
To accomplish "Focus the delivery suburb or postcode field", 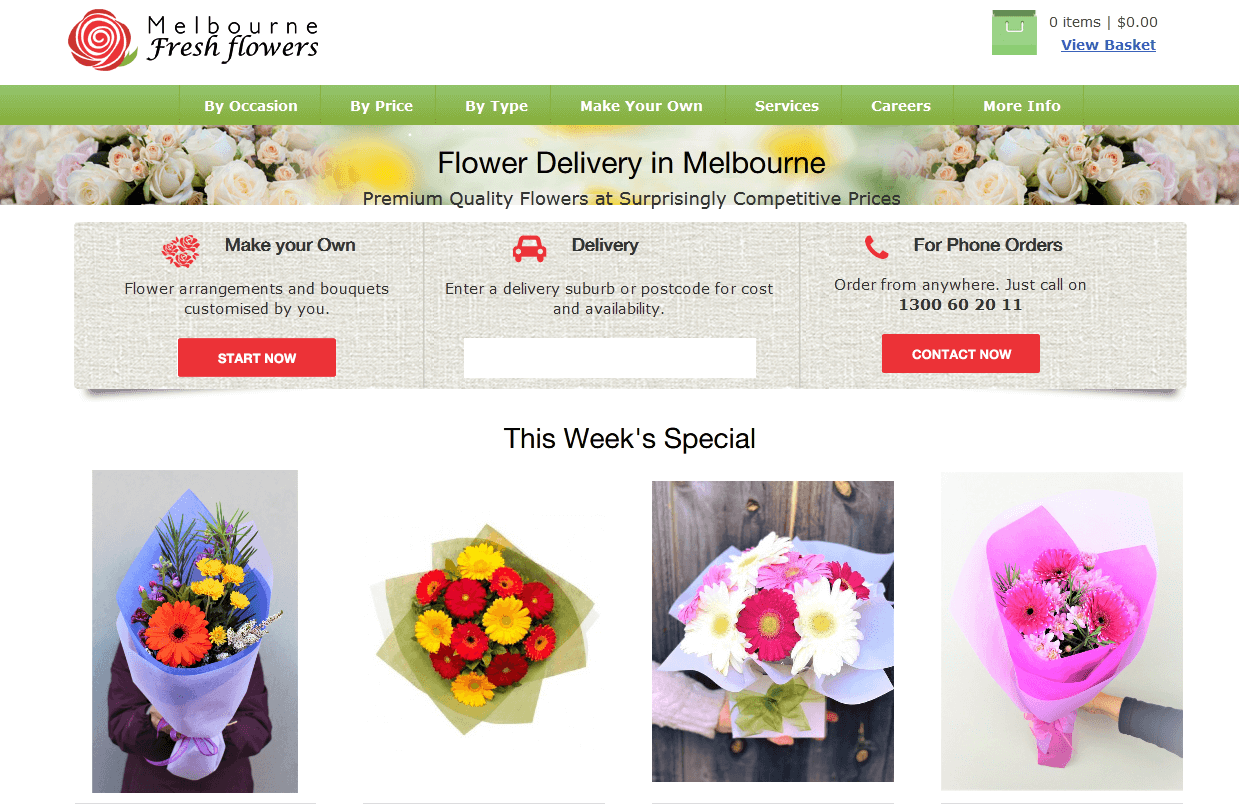I will click(610, 358).
